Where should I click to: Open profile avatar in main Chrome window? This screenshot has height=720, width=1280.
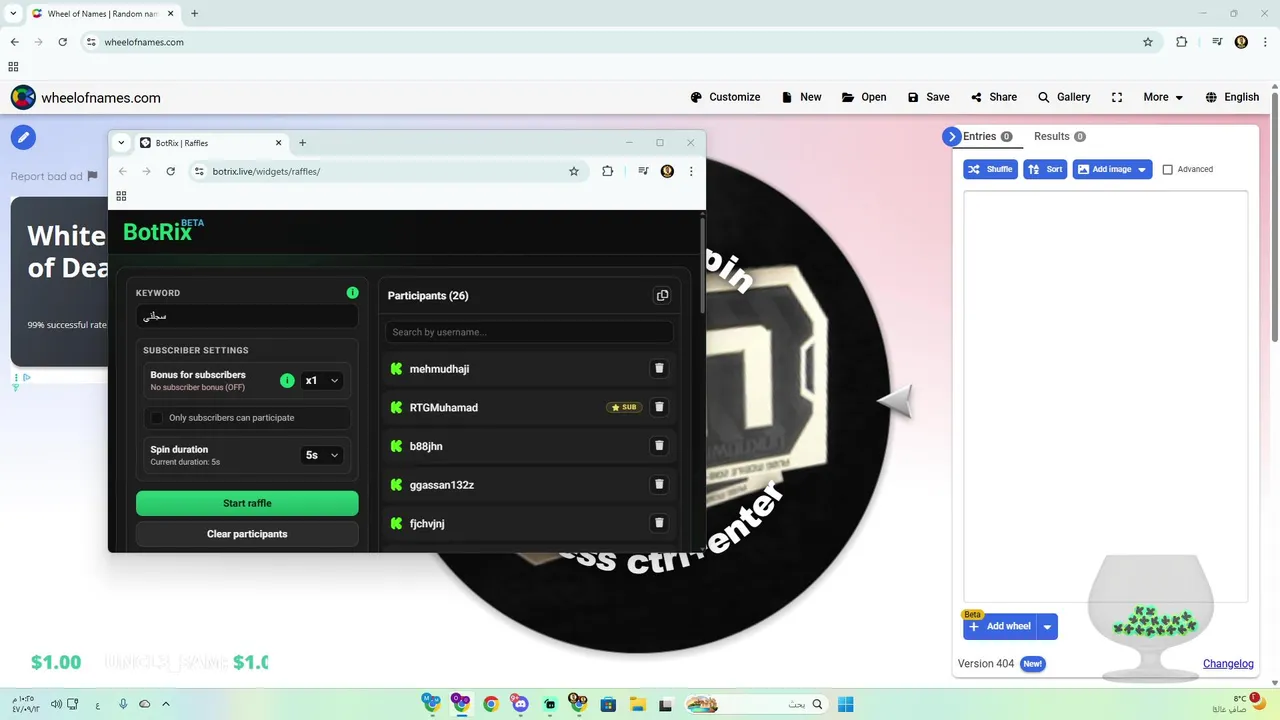tap(1241, 42)
